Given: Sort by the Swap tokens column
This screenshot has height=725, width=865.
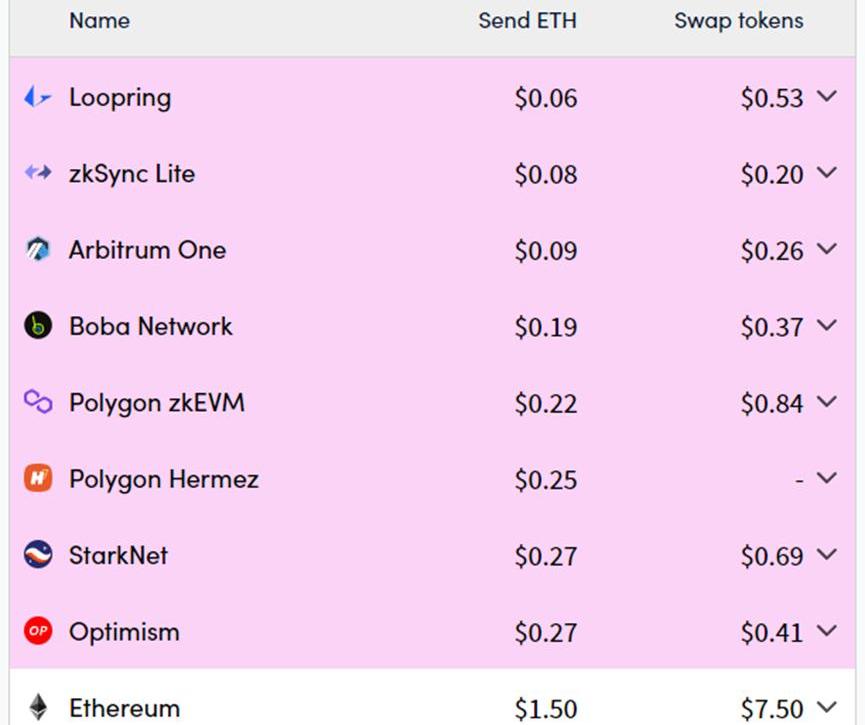Looking at the screenshot, I should [738, 21].
